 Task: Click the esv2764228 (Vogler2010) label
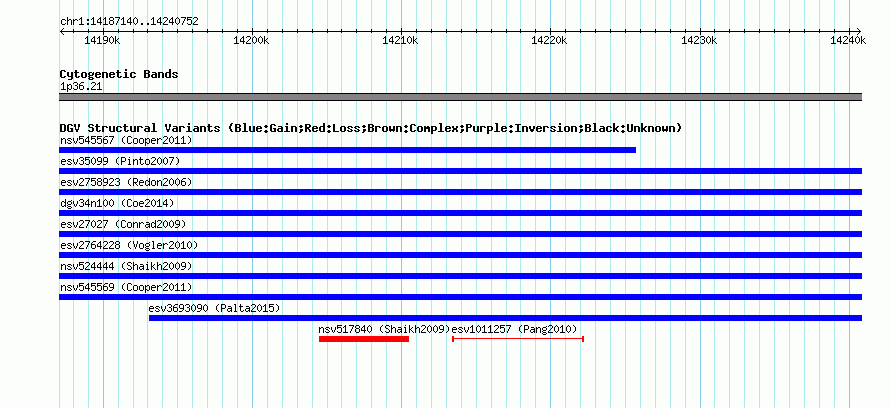pos(129,245)
